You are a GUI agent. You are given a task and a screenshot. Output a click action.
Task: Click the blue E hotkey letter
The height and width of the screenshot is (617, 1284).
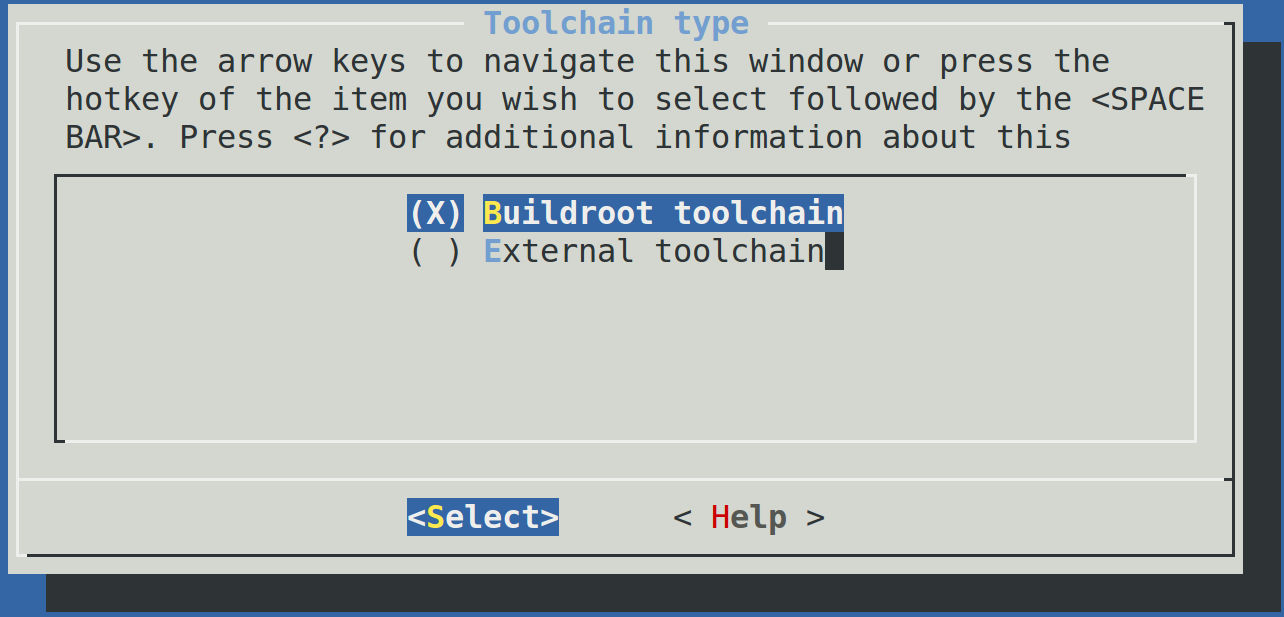(x=492, y=251)
